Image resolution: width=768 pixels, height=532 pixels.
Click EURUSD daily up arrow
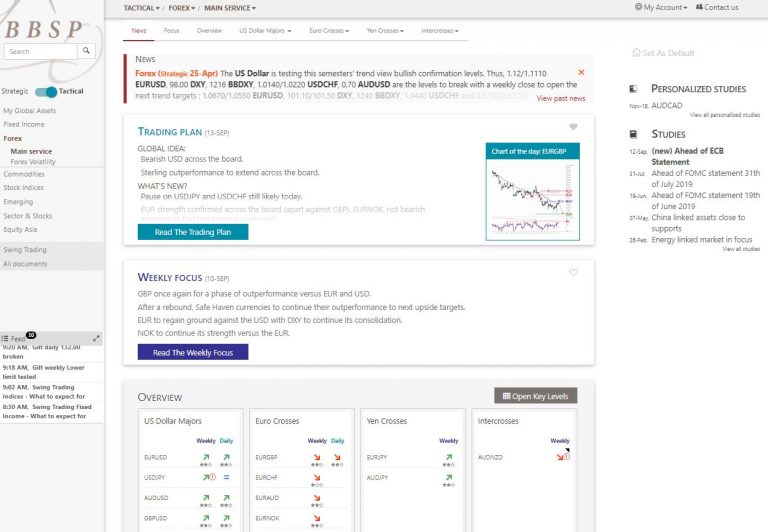(x=226, y=457)
